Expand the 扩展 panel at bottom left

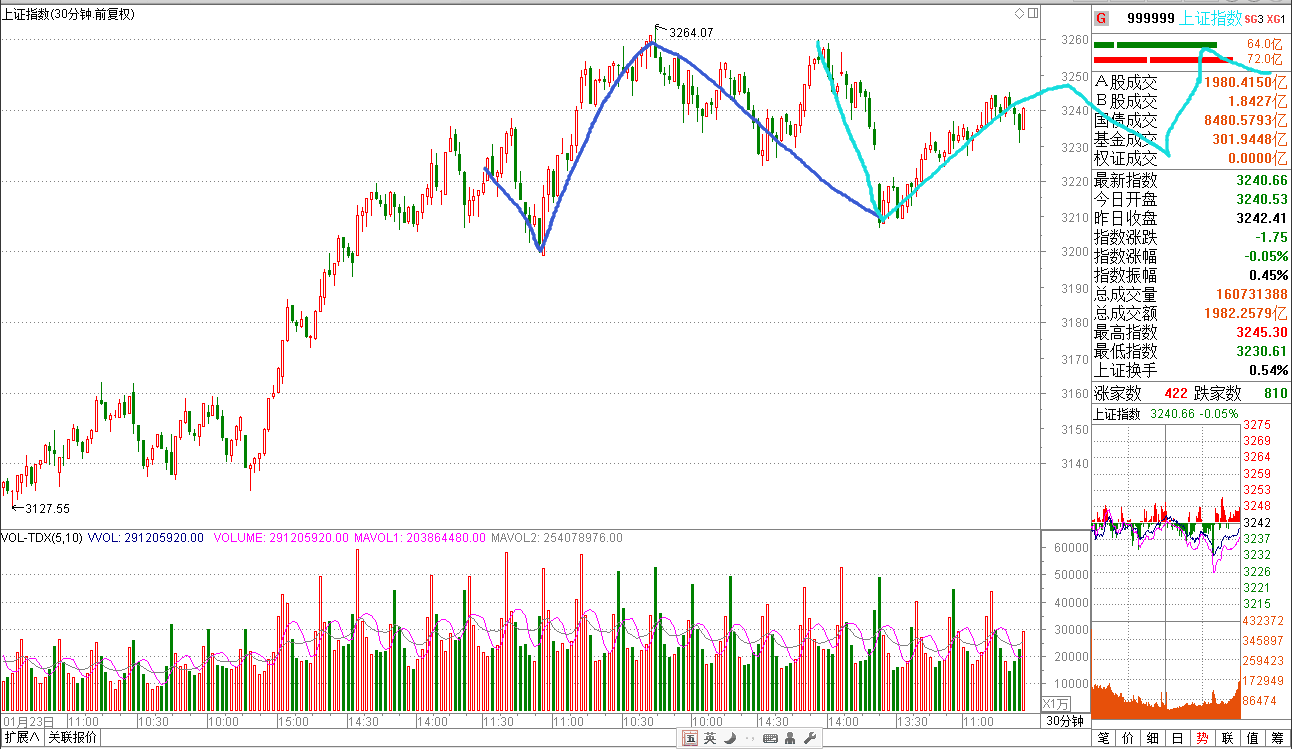click(x=22, y=738)
